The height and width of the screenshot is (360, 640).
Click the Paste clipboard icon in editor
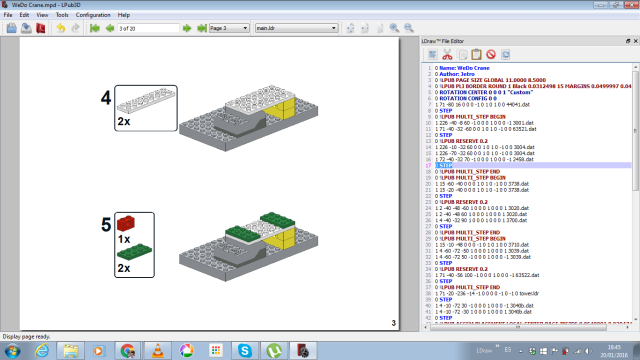coord(476,54)
